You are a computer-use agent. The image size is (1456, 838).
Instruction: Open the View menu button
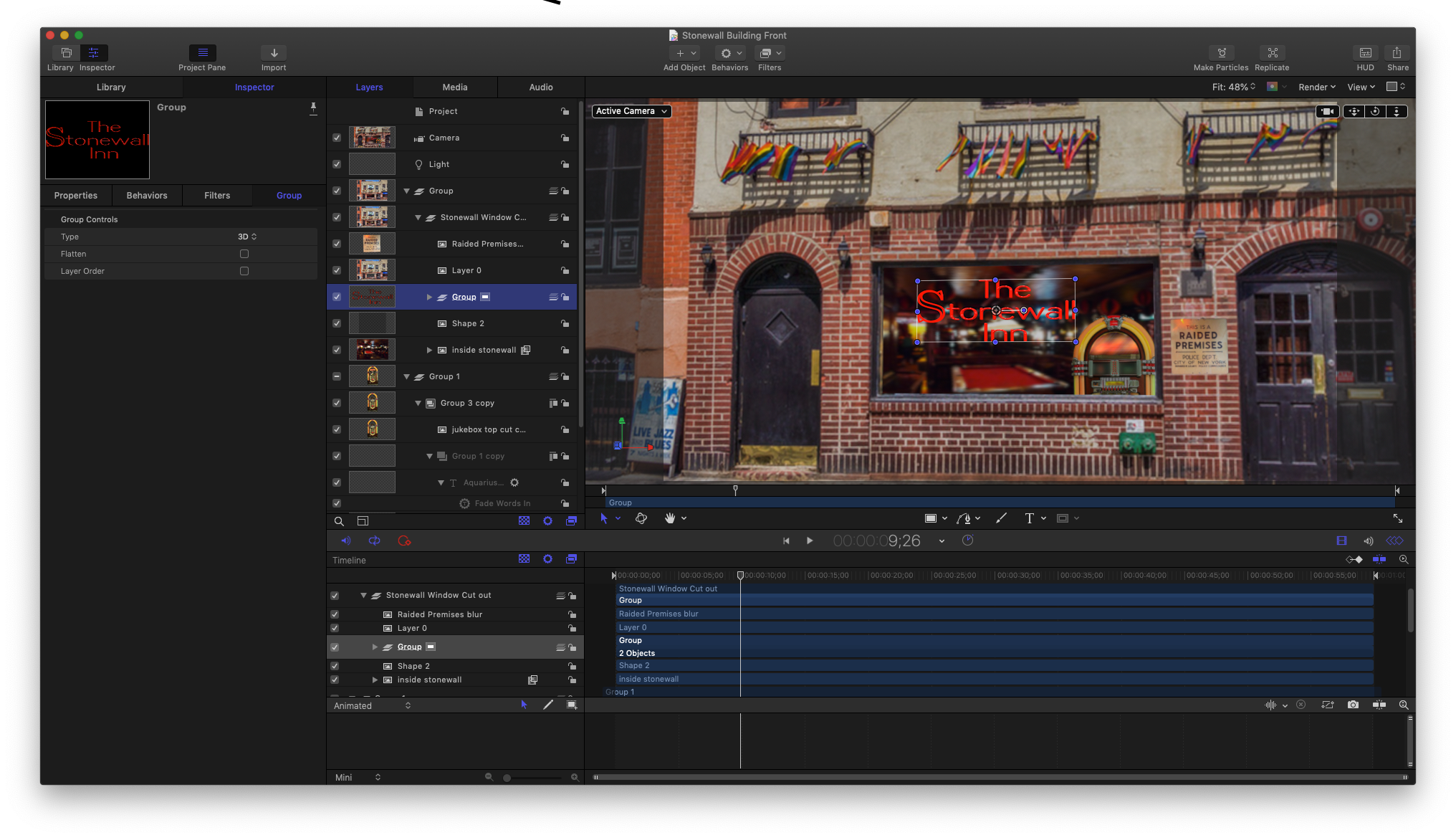point(1361,87)
